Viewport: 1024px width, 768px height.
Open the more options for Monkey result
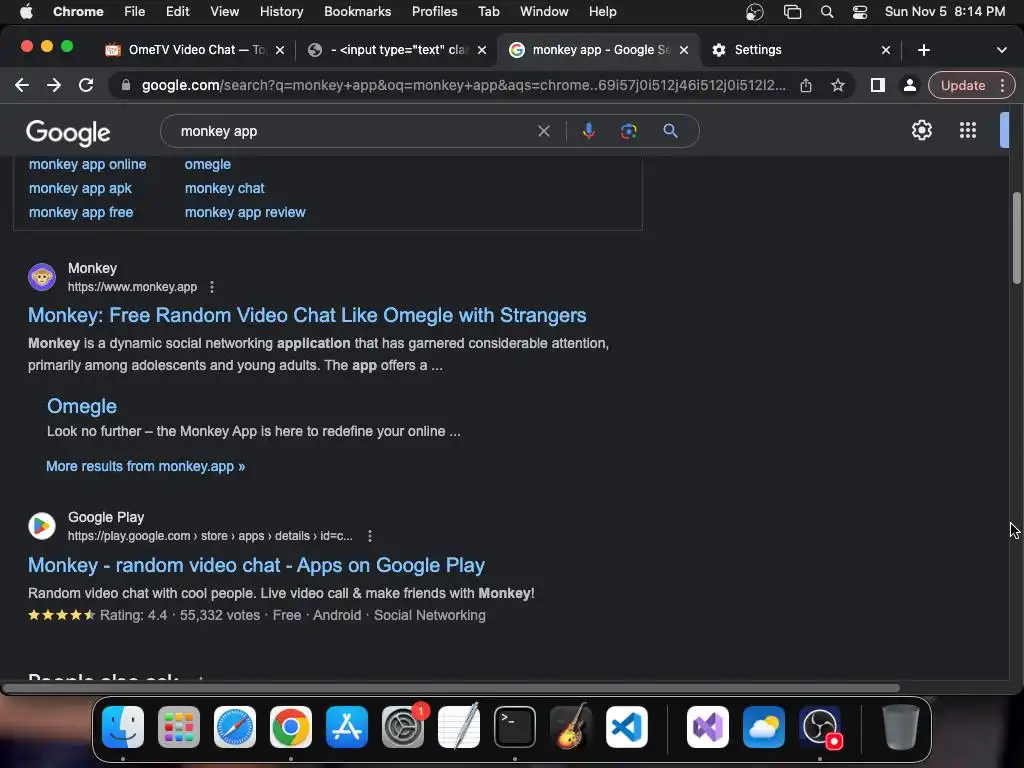pos(212,287)
